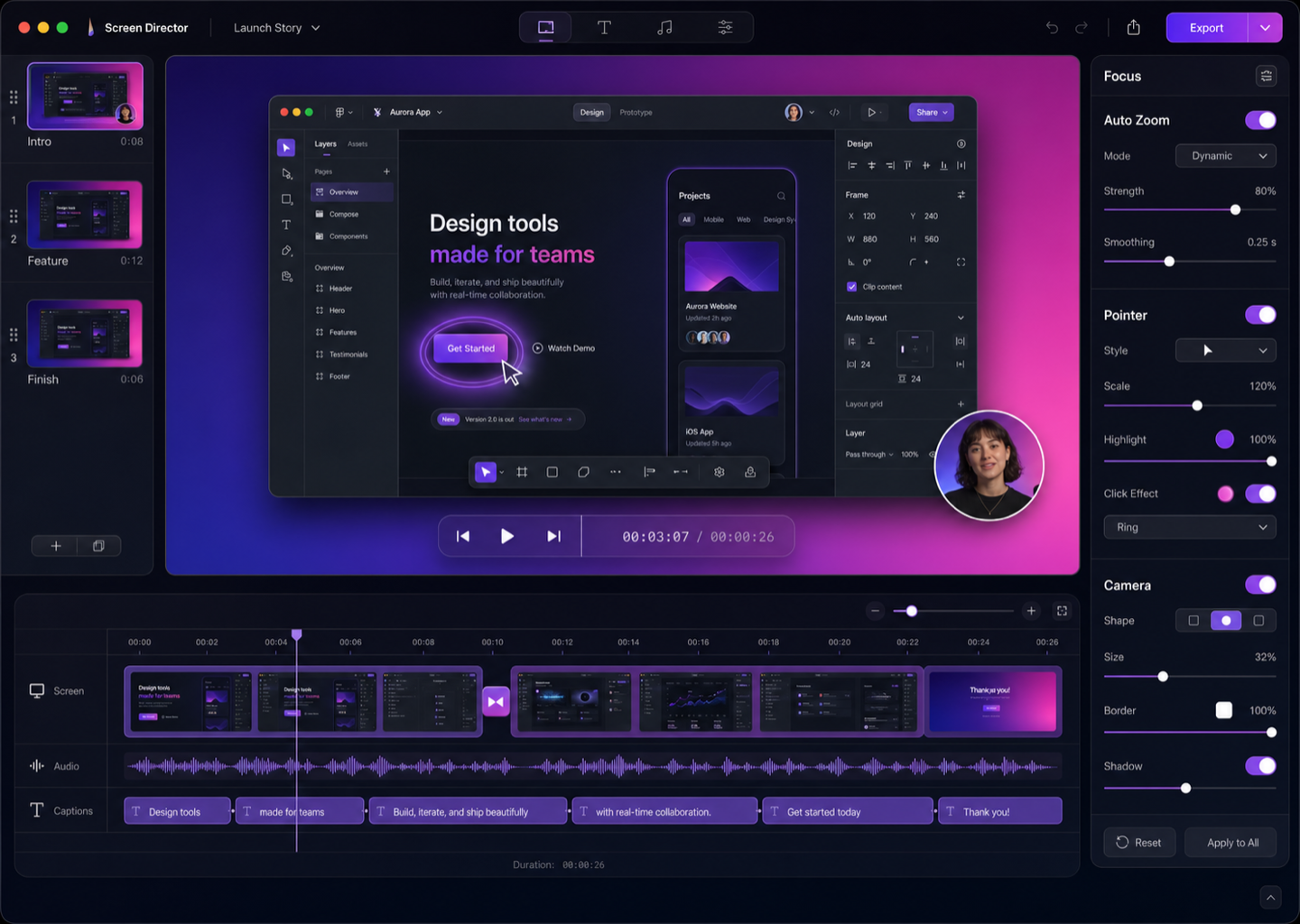Fit timeline with expand icon
Screen dimensions: 1300x924
(1062, 611)
